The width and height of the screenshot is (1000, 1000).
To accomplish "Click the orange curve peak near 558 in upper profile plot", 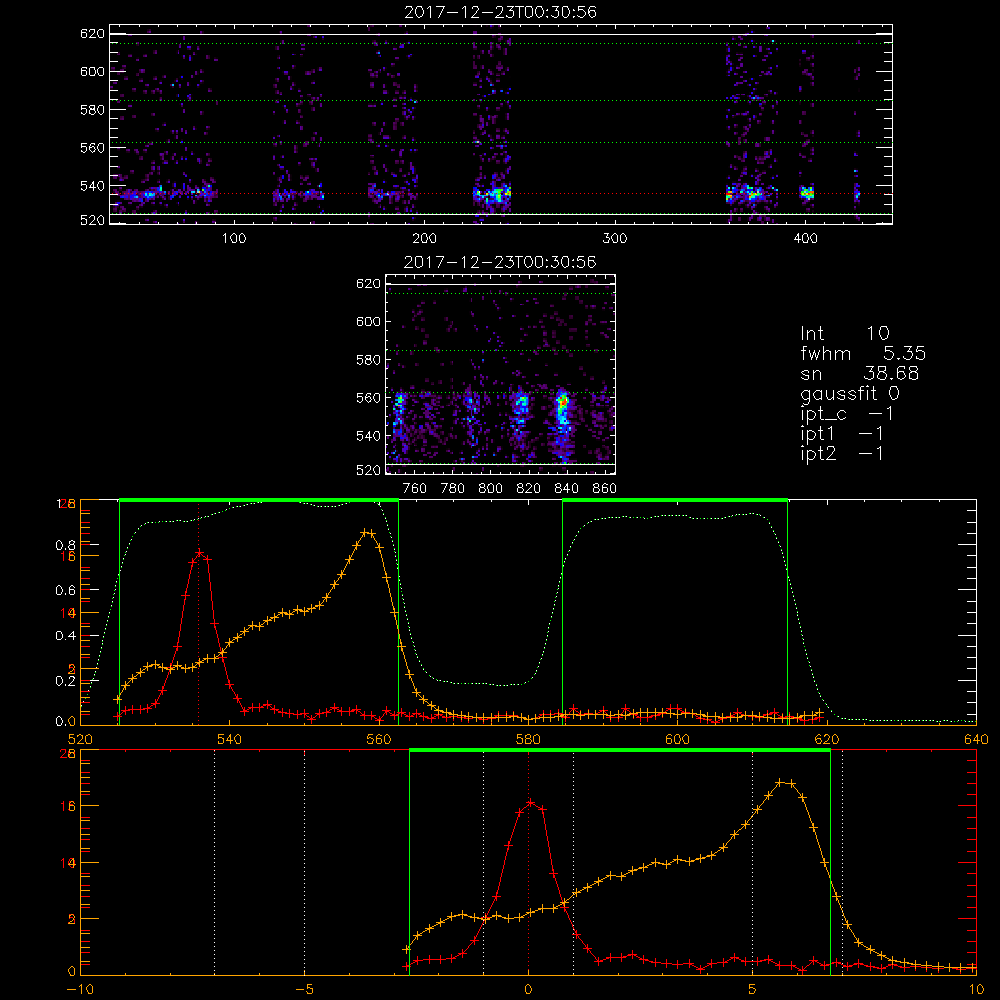I will [367, 532].
